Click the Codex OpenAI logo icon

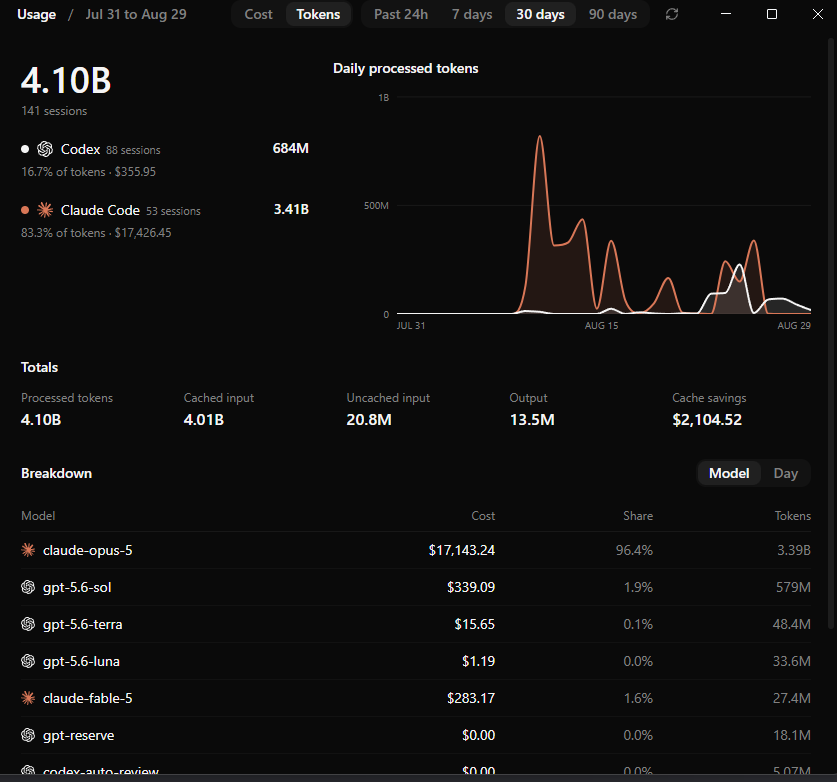pos(45,149)
